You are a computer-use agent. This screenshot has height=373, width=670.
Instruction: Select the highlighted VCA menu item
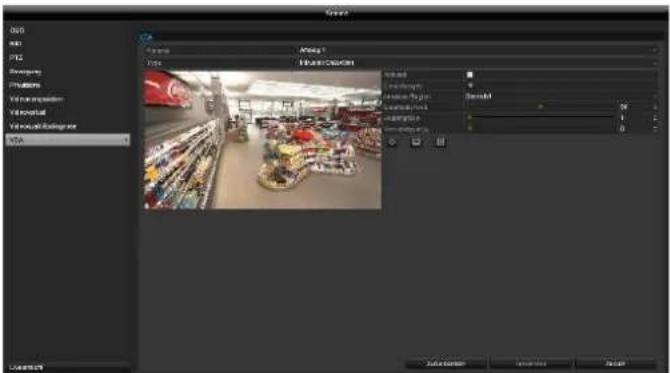pyautogui.click(x=68, y=140)
